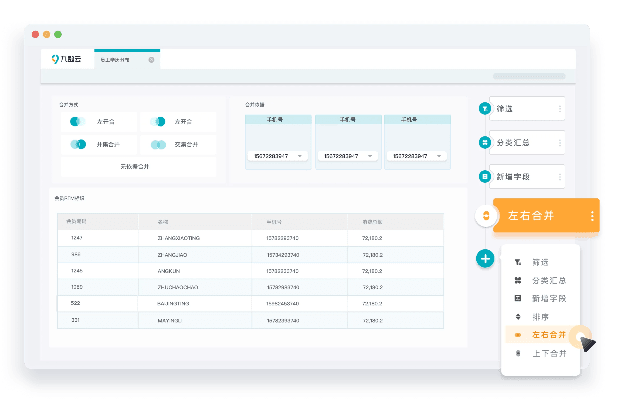Viewport: 624px width, 400px height.
Task: Choose 分类汇总 from the add-step menu
Action: pyautogui.click(x=540, y=281)
